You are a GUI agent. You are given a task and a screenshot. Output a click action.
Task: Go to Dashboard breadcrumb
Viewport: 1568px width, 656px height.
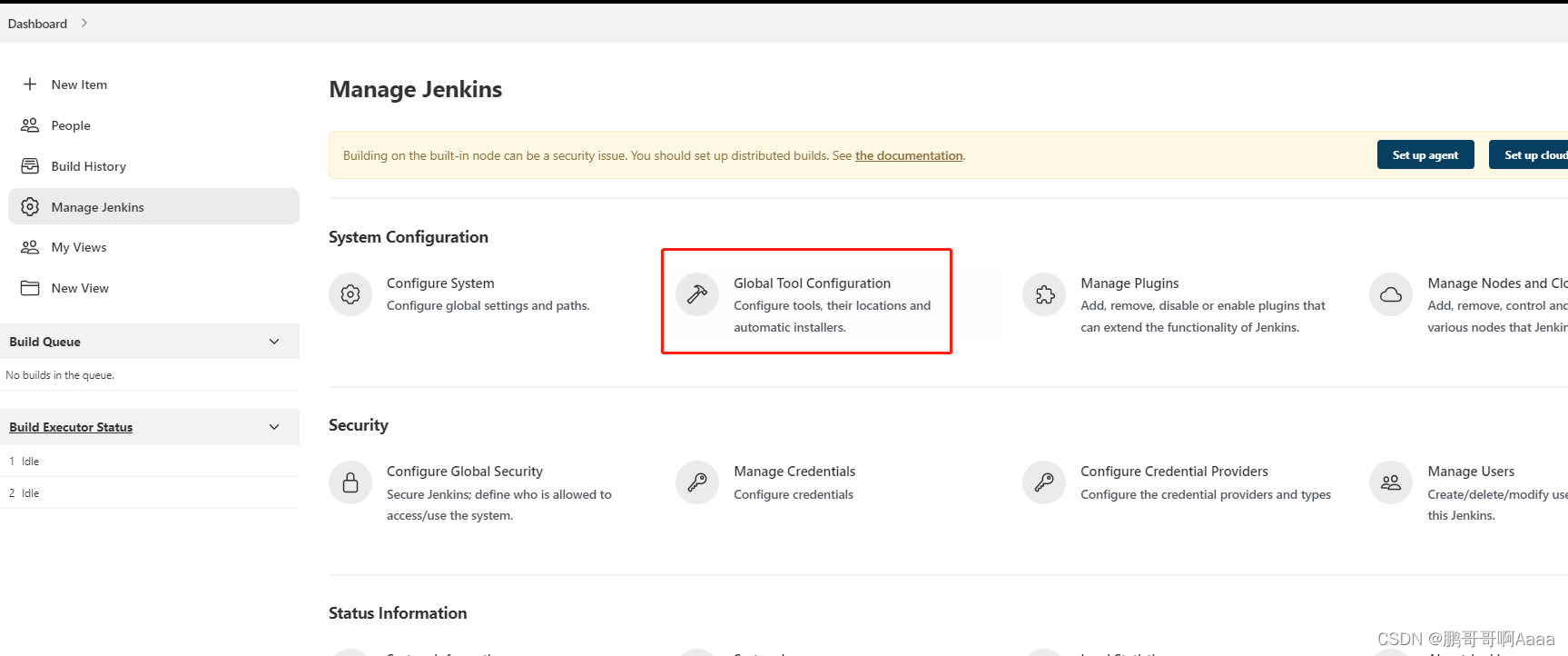(x=37, y=24)
